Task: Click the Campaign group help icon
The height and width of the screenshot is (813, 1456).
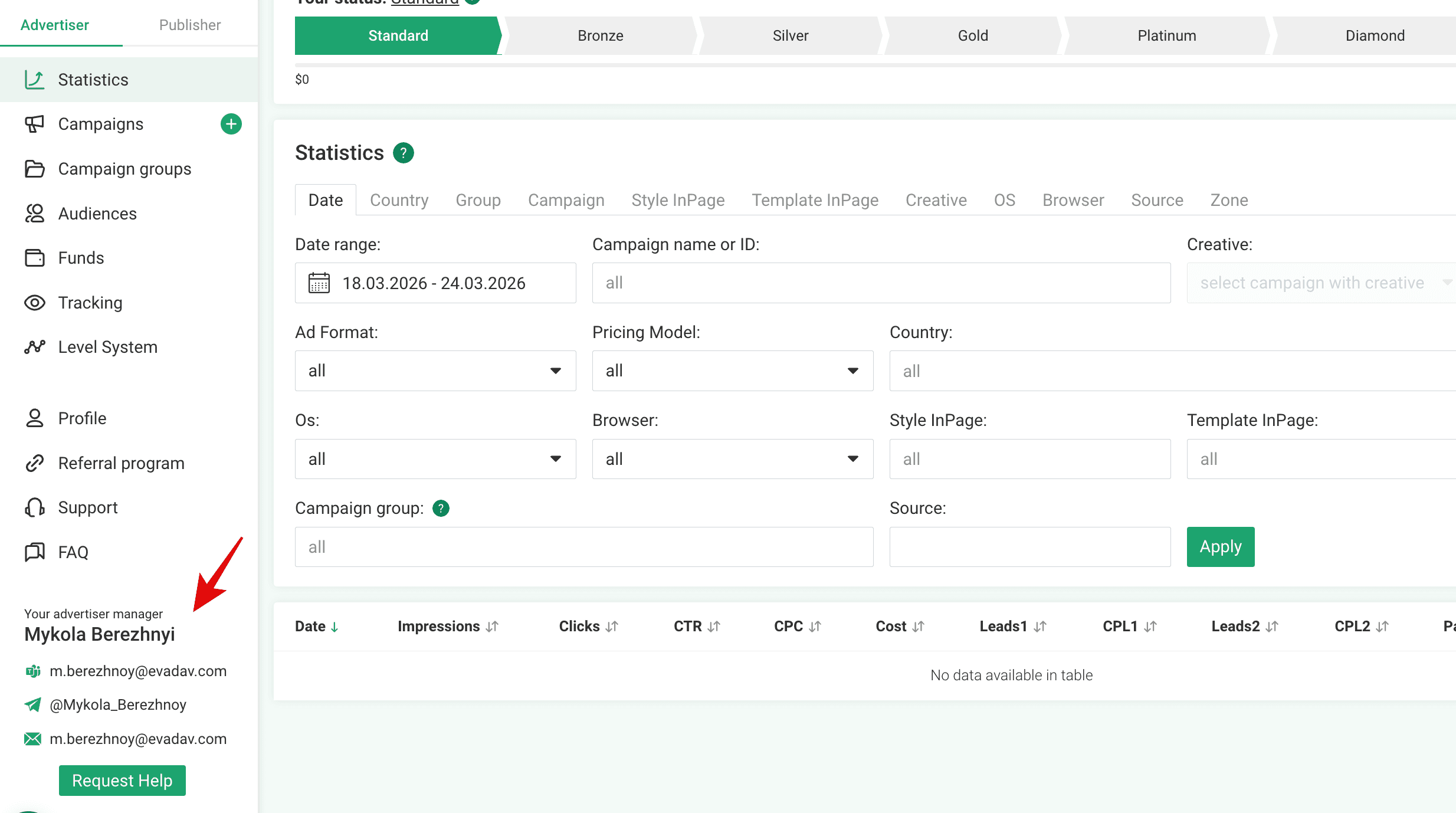Action: click(x=441, y=508)
